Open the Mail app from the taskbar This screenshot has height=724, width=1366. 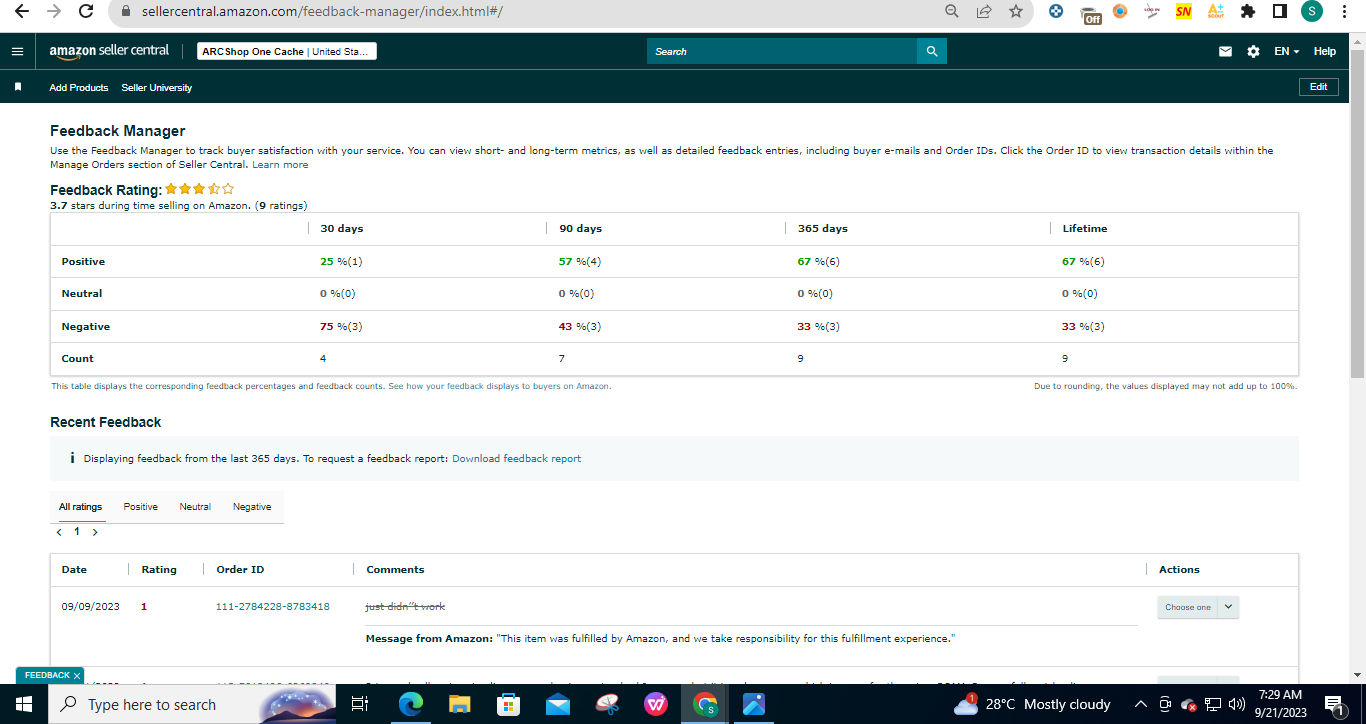[558, 705]
